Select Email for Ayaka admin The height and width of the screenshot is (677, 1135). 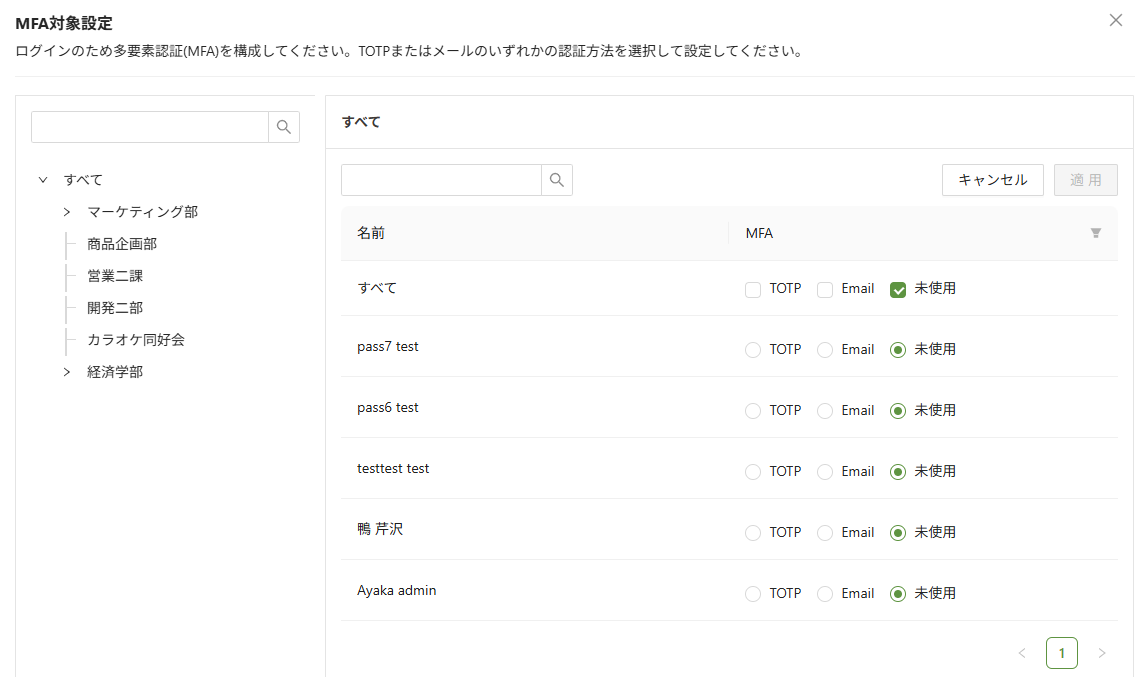(825, 594)
